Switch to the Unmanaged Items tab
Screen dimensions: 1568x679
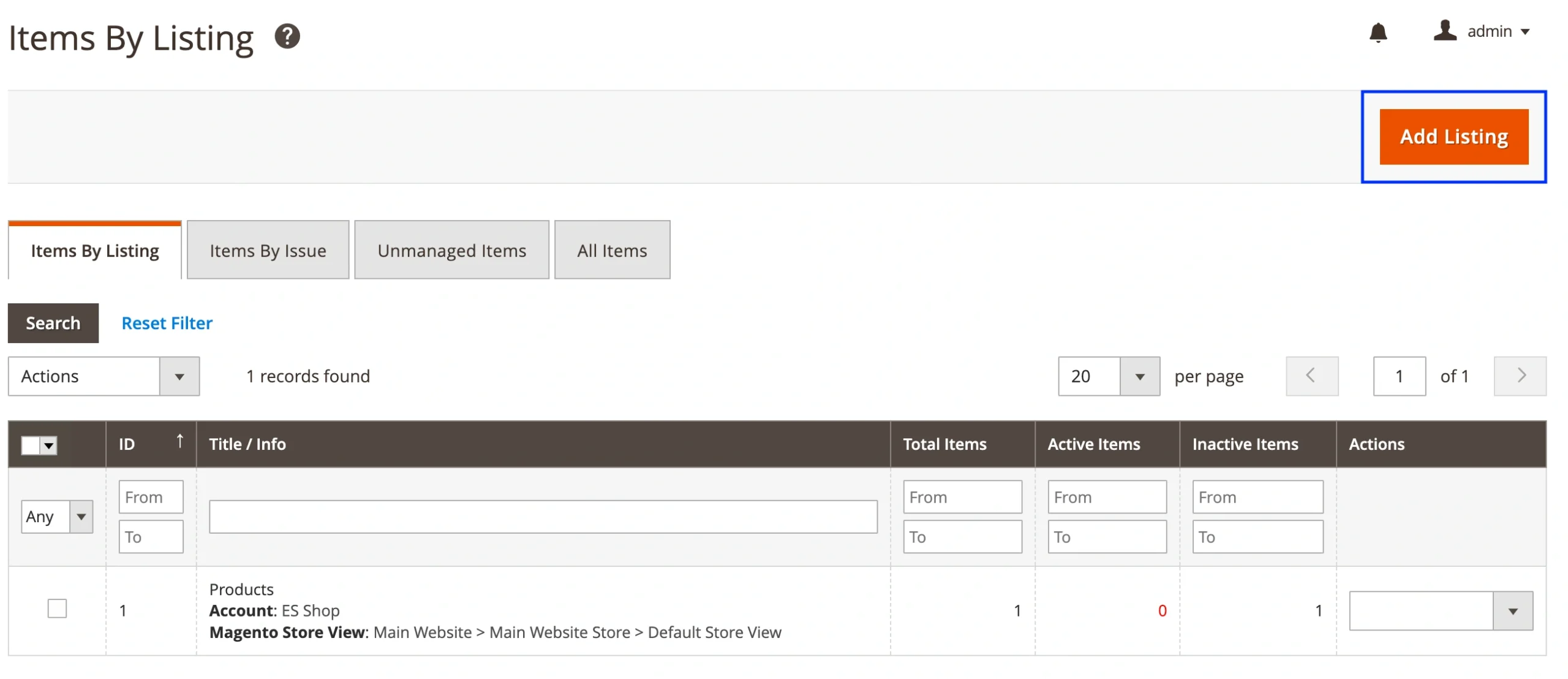tap(451, 251)
